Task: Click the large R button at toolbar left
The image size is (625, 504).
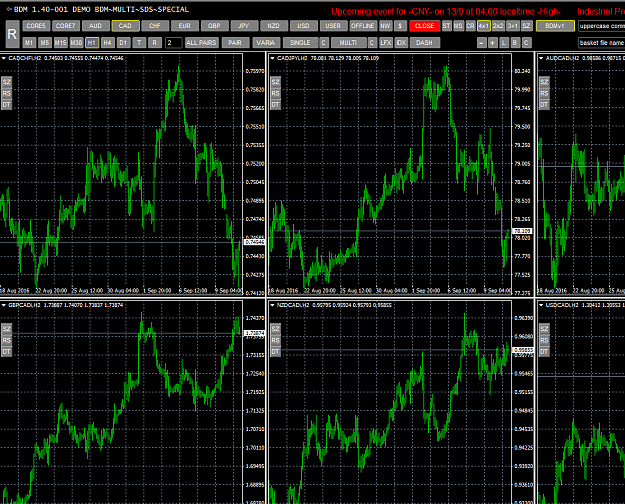Action: pos(12,34)
